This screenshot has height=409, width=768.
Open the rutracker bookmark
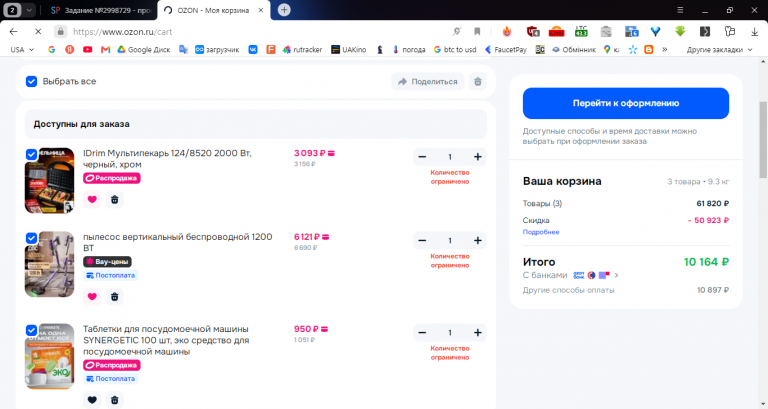302,49
